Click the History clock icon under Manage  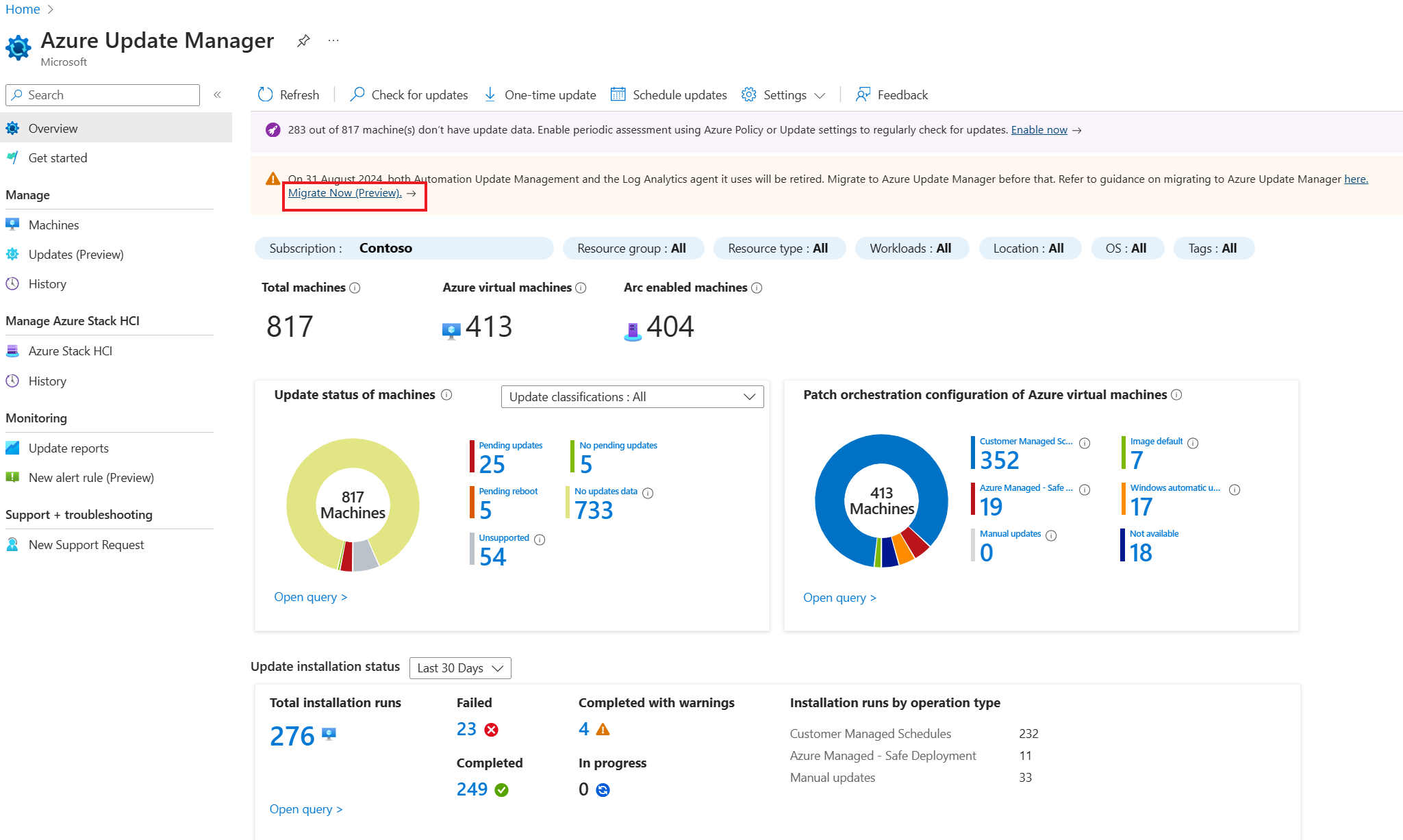click(13, 283)
